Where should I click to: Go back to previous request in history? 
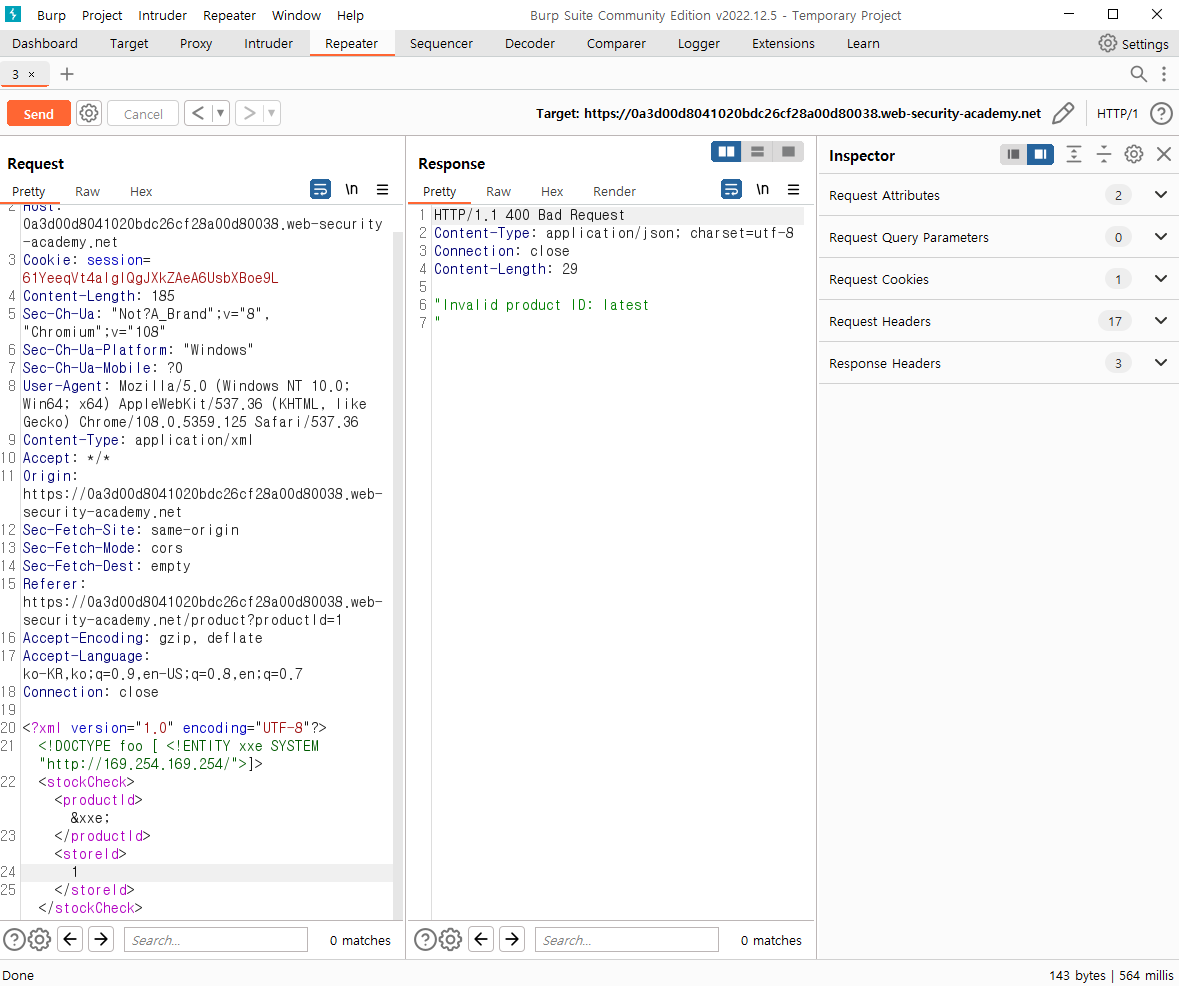point(198,114)
